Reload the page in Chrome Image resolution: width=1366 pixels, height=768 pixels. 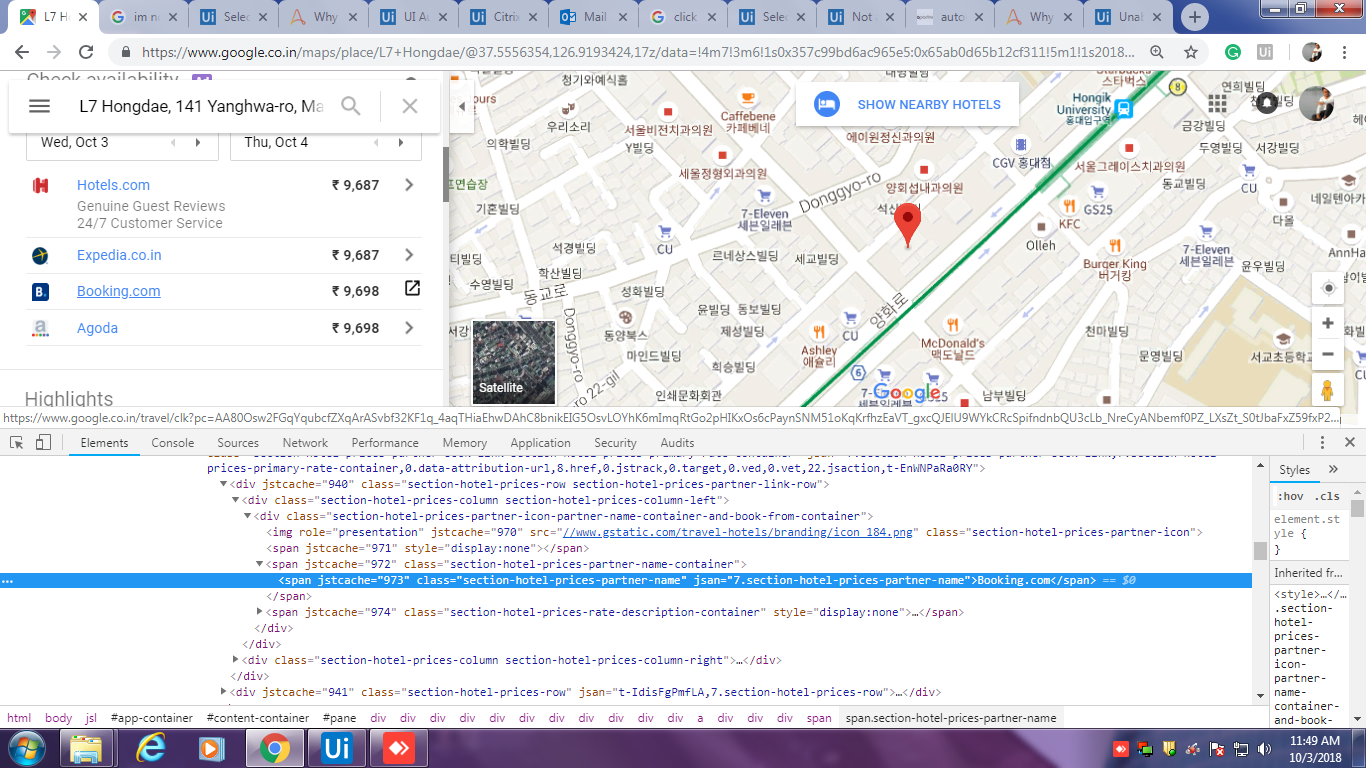86,52
